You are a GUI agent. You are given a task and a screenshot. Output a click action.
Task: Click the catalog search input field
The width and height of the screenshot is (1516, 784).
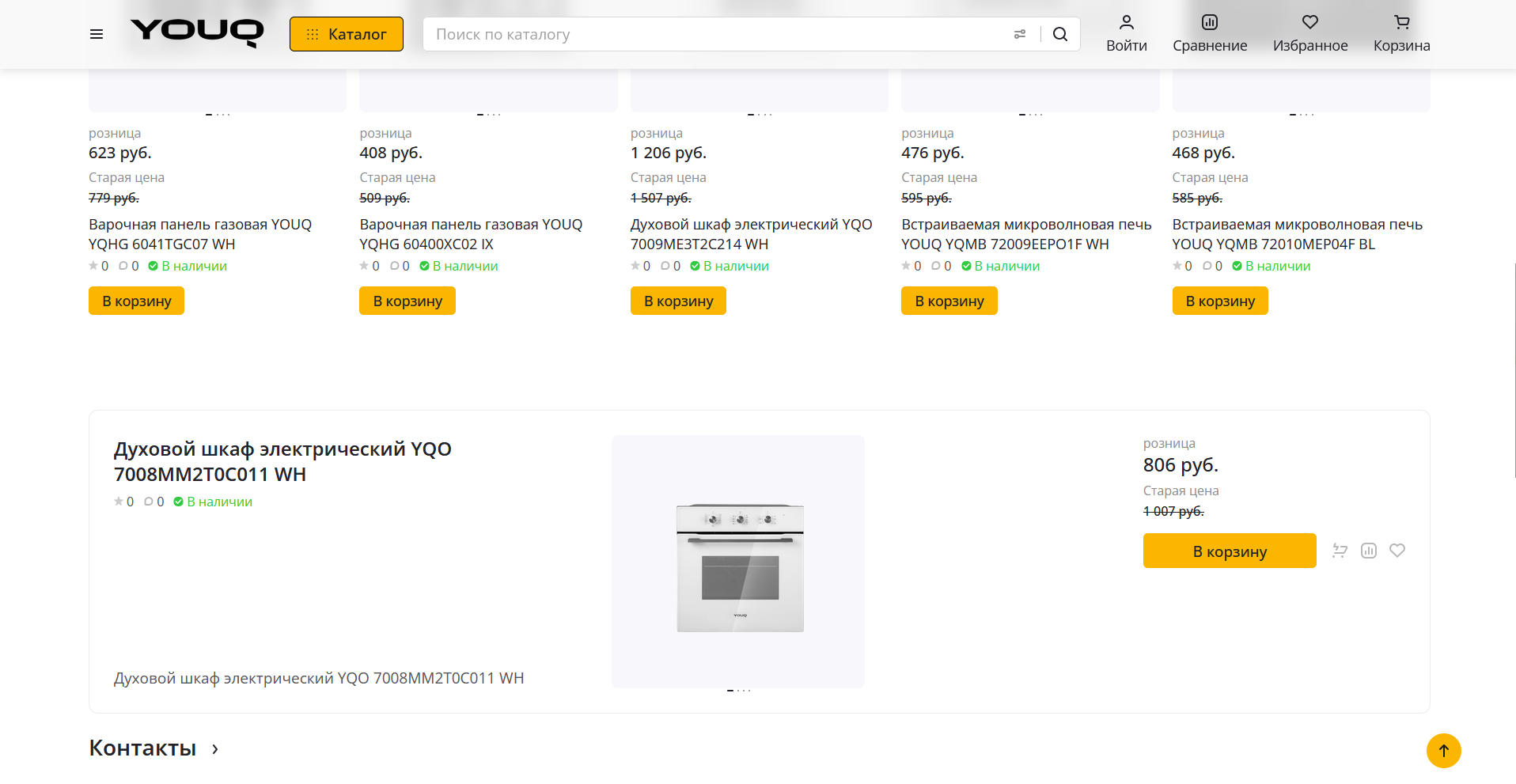pyautogui.click(x=712, y=34)
